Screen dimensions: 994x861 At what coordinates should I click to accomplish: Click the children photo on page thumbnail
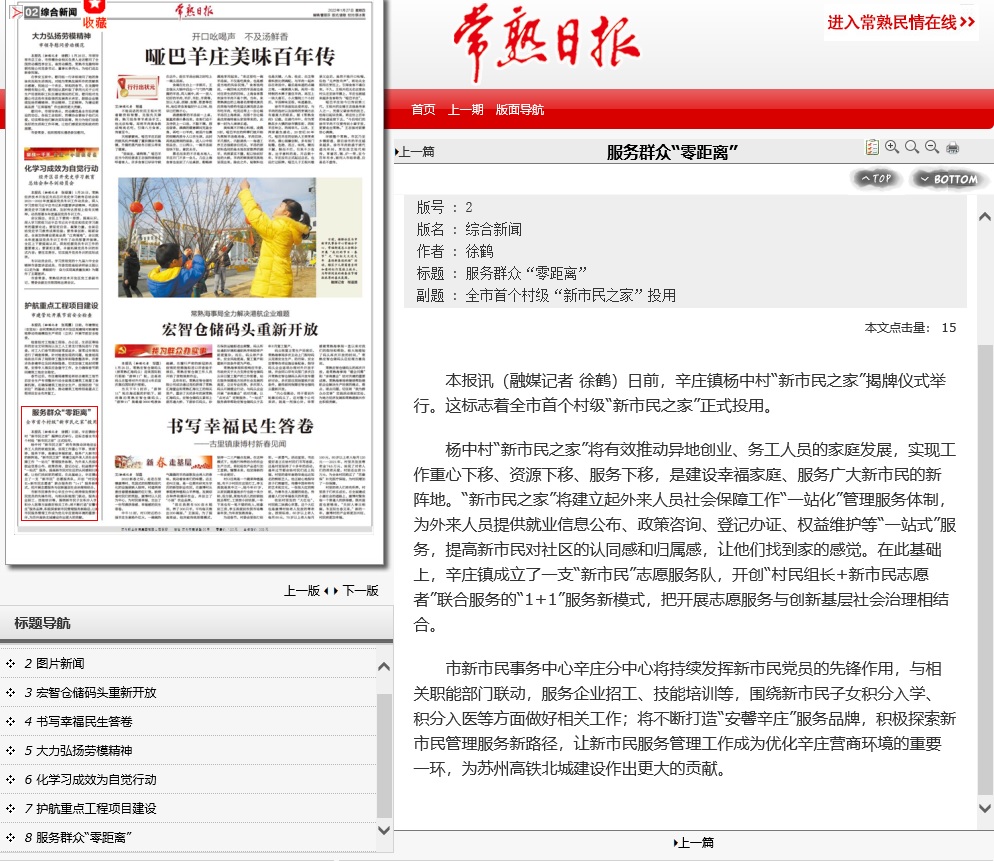coord(217,237)
